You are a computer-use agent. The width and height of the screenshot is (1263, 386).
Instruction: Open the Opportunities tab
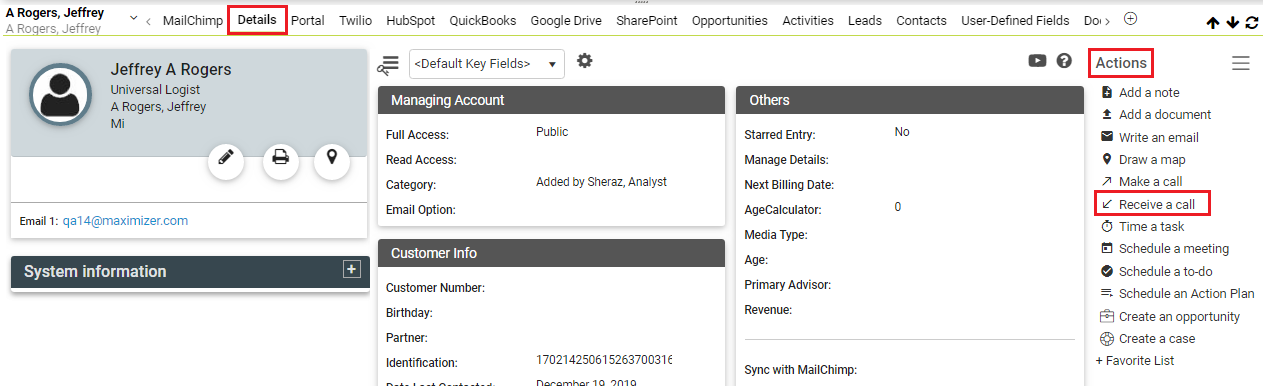[730, 20]
